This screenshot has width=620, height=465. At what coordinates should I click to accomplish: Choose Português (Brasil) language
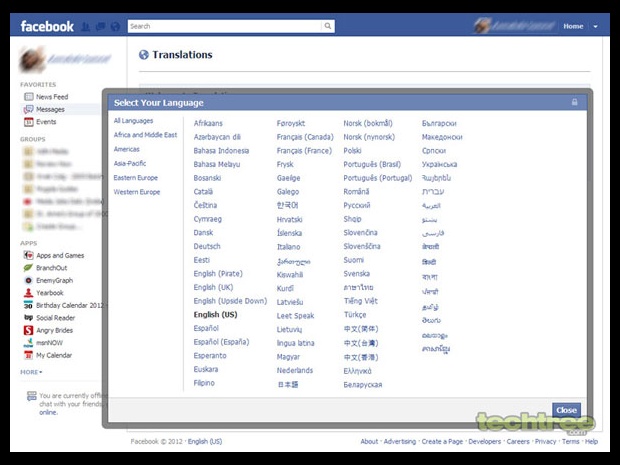pos(372,164)
